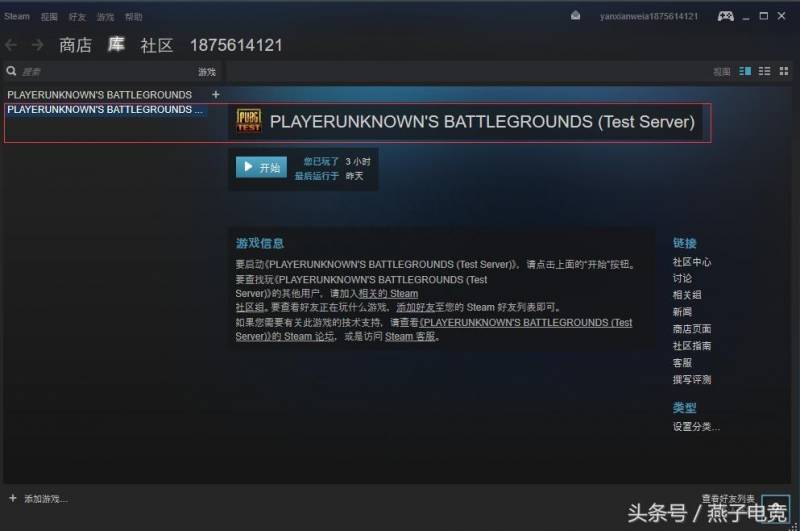Click the 开始 play button
Image resolution: width=800 pixels, height=531 pixels.
click(x=261, y=167)
